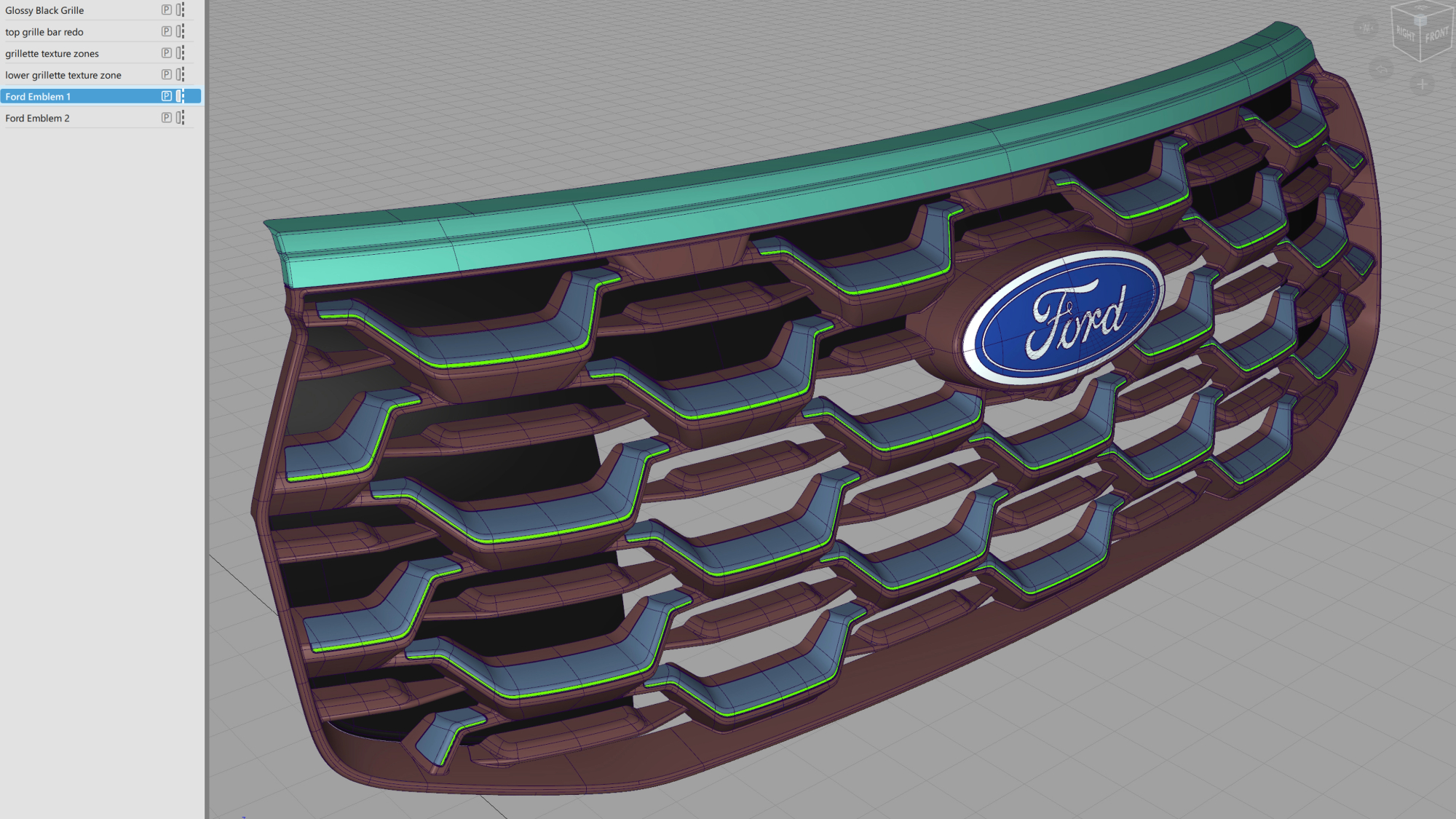1456x819 pixels.
Task: Toggle pickable P icon for top grille bar redo
Action: (x=167, y=31)
